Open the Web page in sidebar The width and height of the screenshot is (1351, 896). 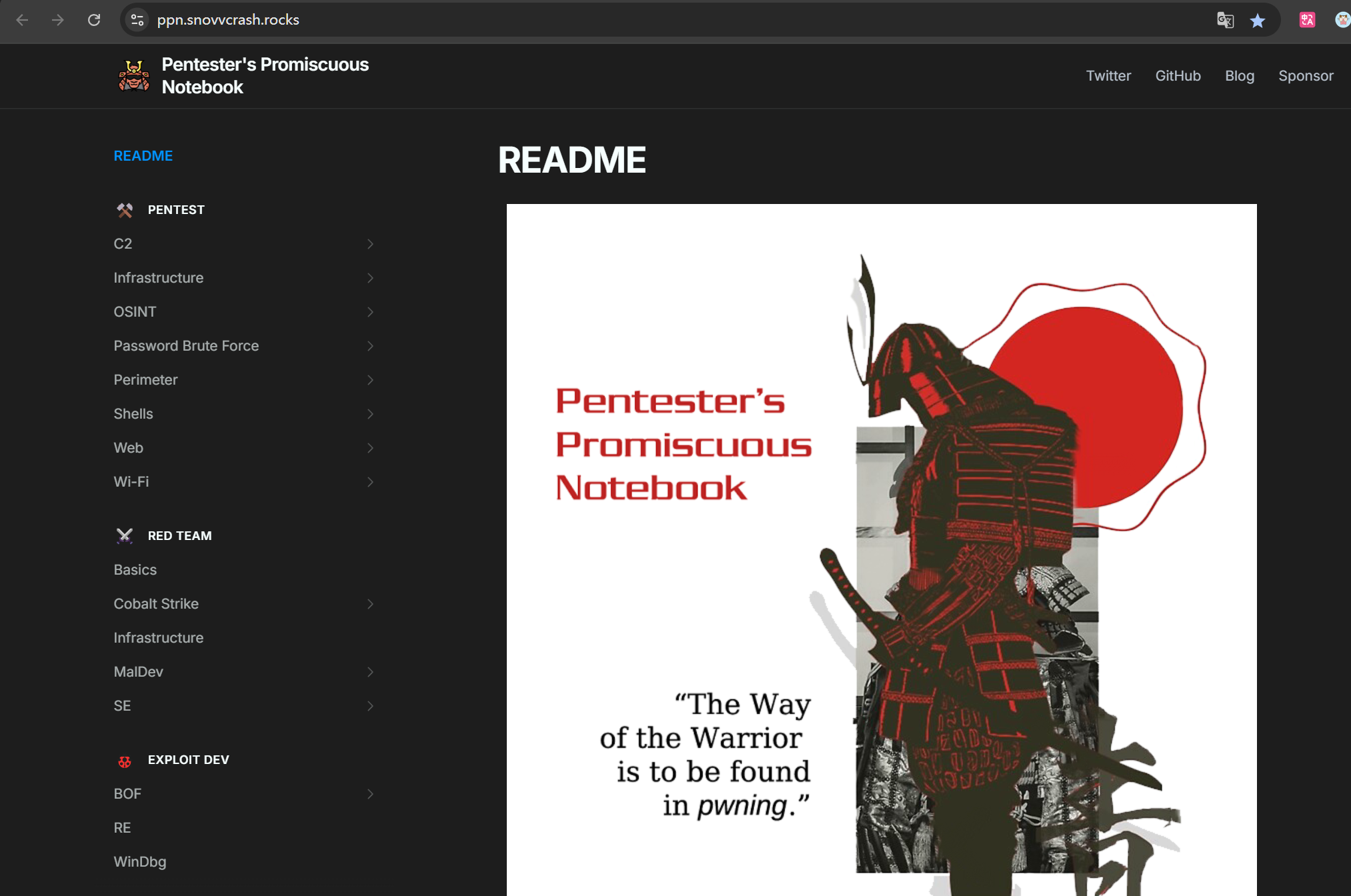(x=128, y=448)
